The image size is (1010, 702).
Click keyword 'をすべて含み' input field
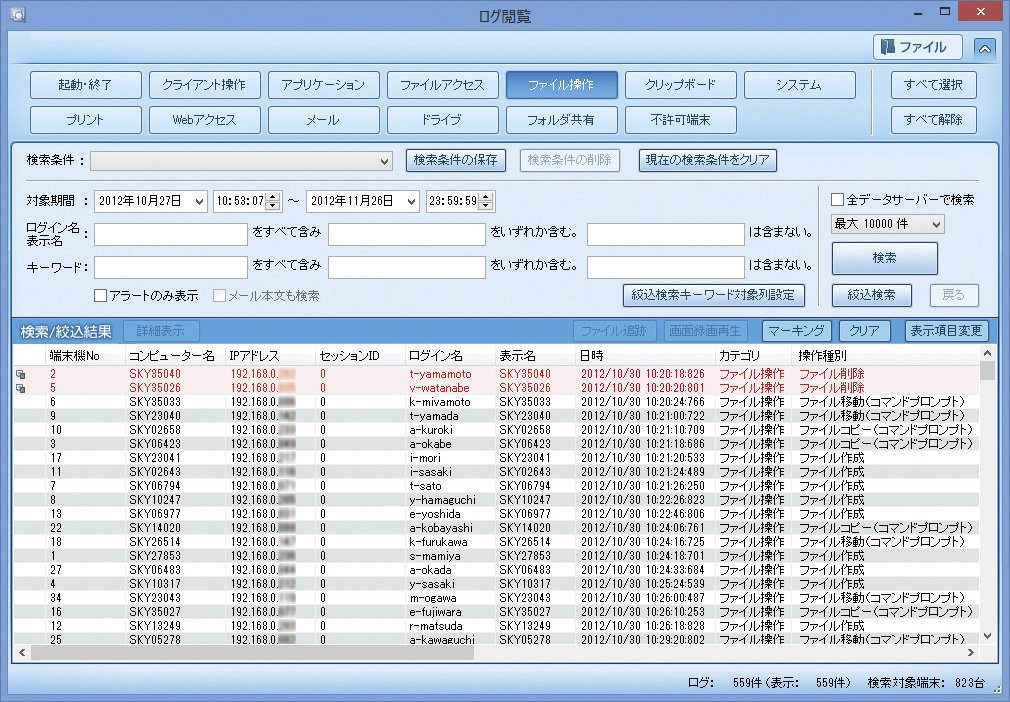171,267
